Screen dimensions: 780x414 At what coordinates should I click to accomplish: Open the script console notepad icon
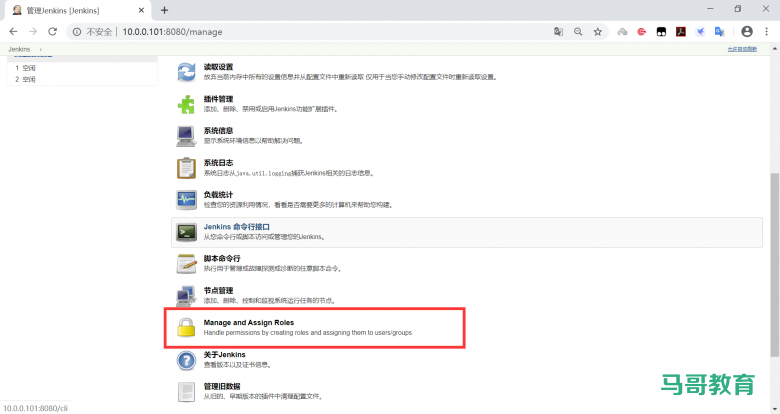click(x=187, y=264)
